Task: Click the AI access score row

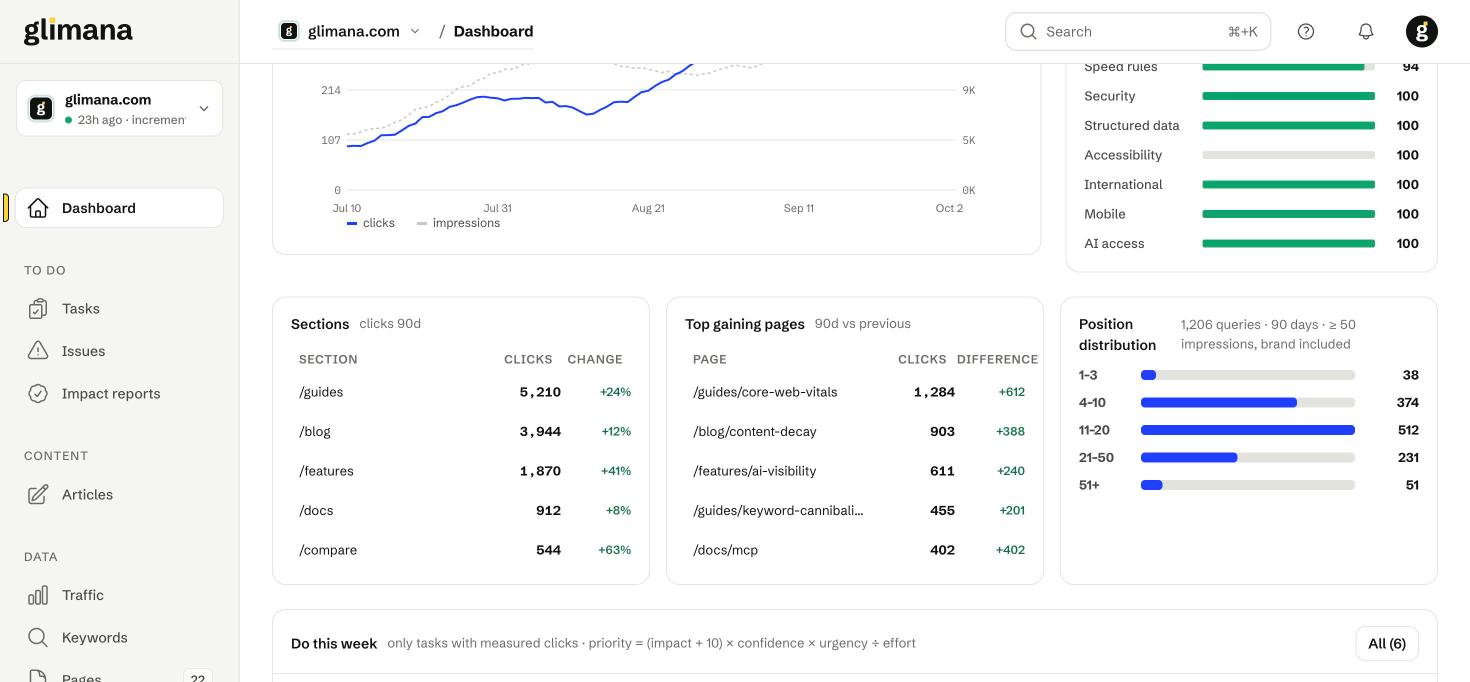Action: coord(1251,244)
